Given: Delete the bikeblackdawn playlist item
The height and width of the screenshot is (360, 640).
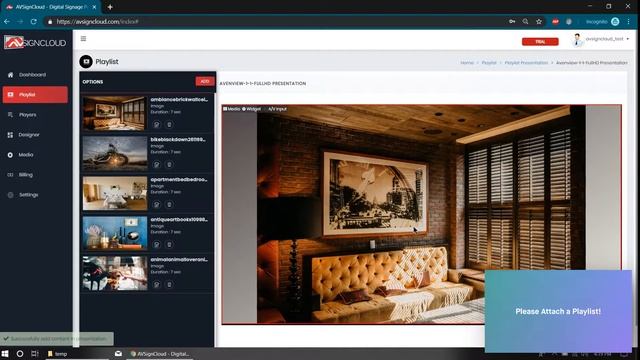Looking at the screenshot, I should [169, 164].
